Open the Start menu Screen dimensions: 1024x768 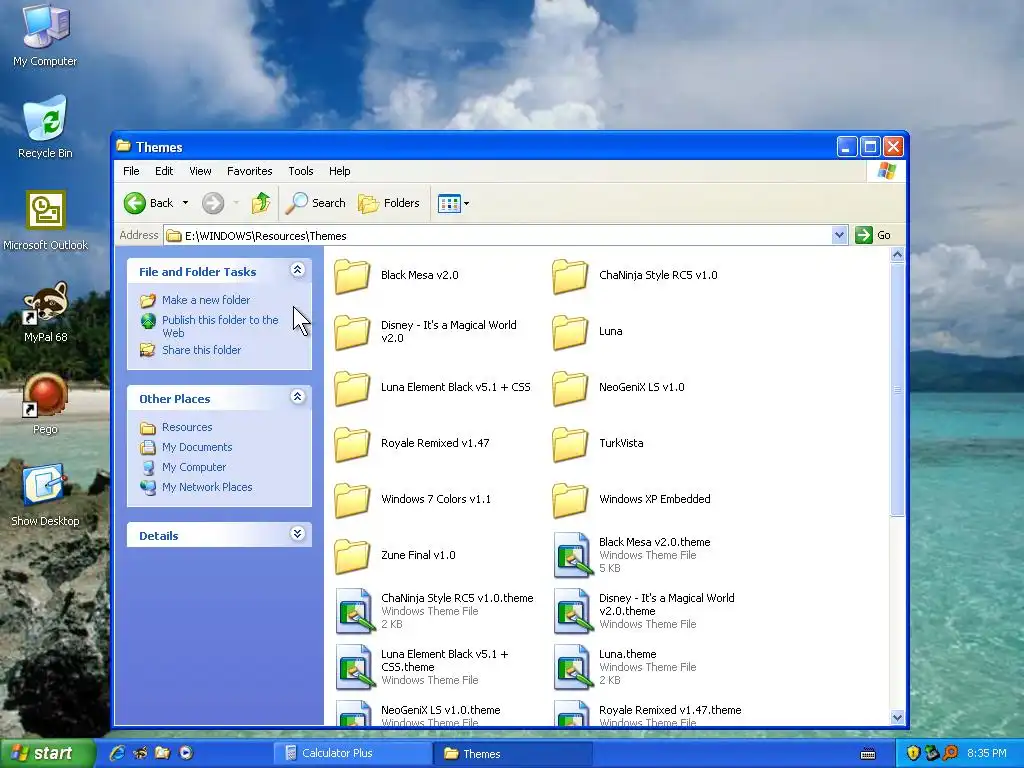46,754
